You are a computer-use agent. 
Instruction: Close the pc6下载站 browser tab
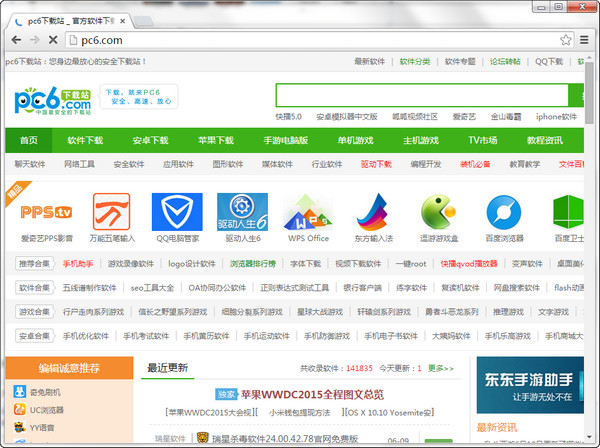[122, 21]
